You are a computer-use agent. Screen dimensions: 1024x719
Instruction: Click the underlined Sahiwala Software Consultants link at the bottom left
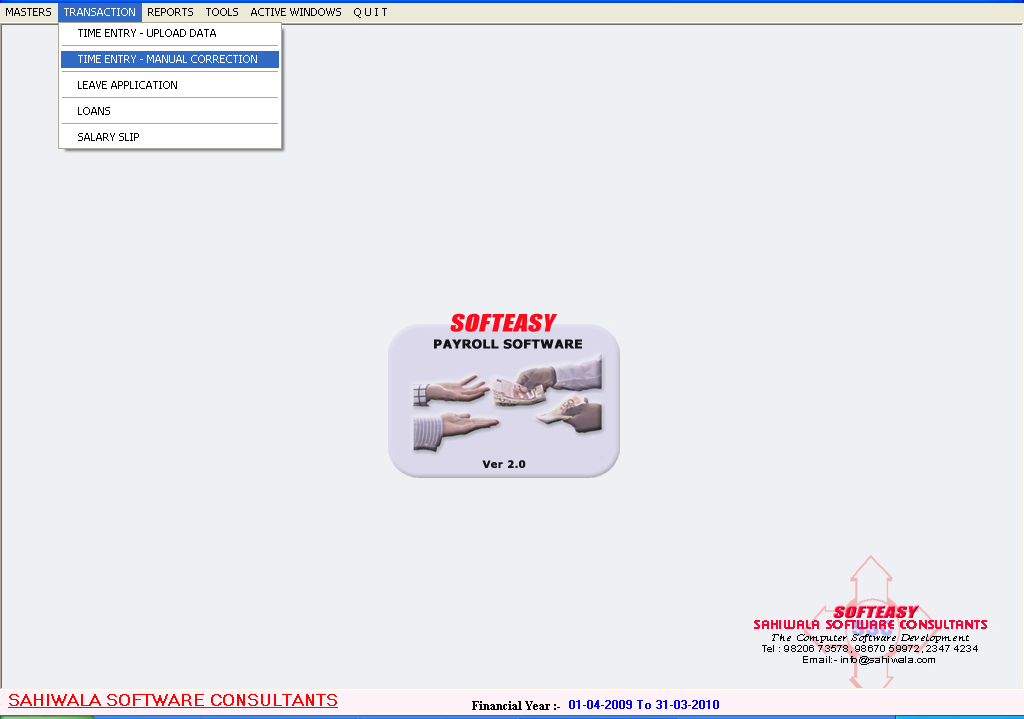(173, 700)
